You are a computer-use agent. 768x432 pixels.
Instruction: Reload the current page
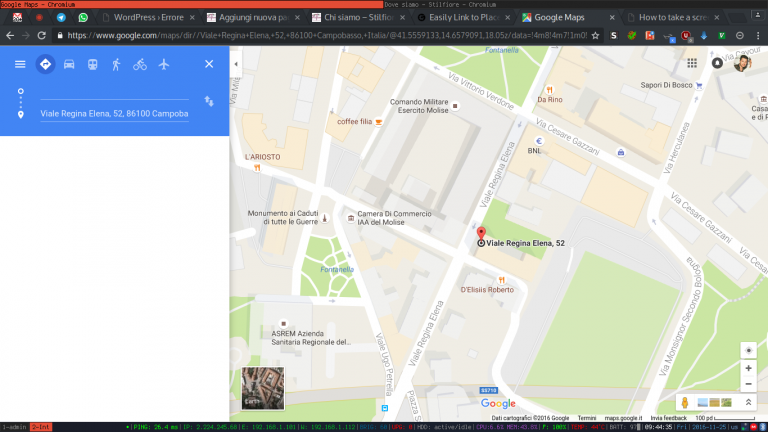pos(42,35)
